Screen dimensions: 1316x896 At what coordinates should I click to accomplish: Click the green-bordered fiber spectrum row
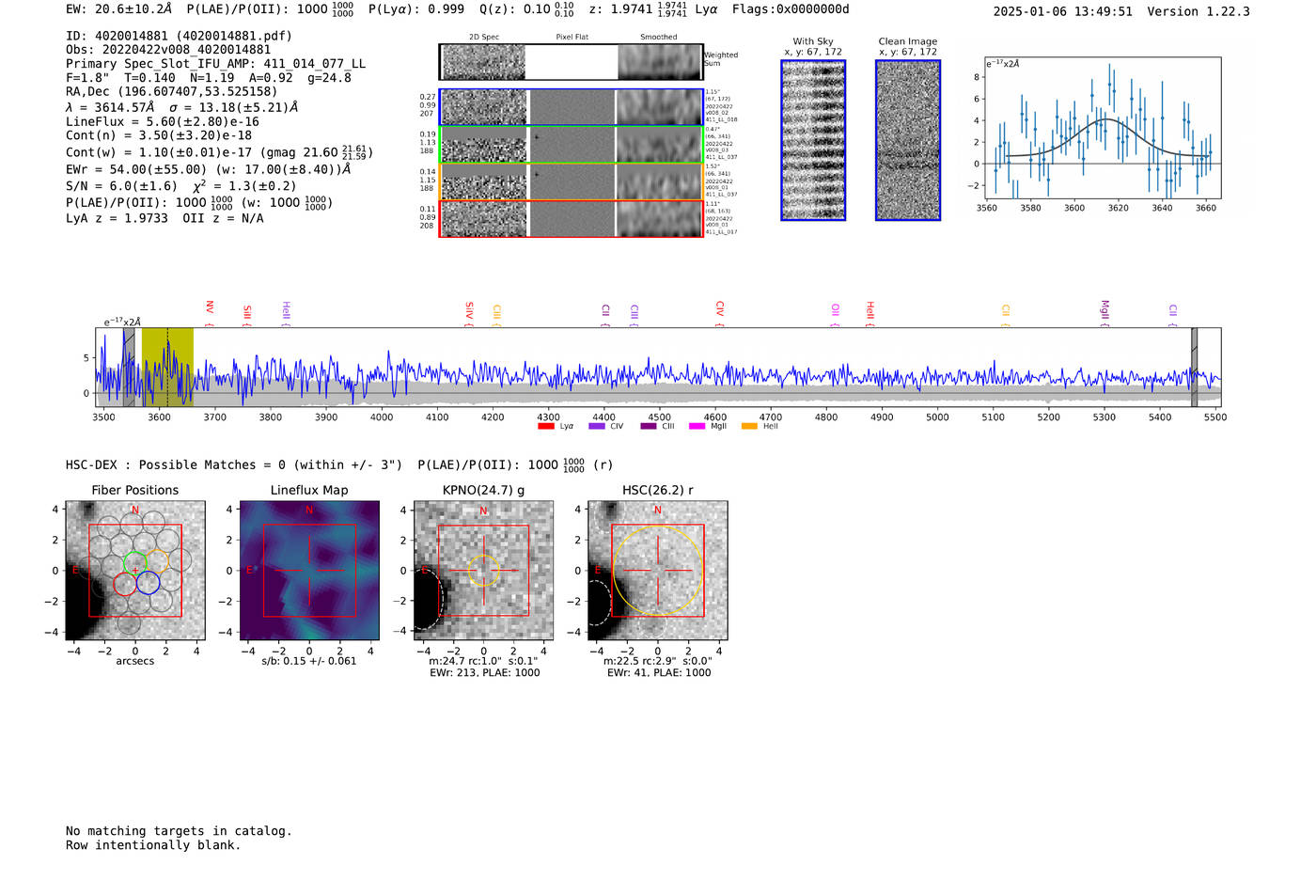pos(572,145)
